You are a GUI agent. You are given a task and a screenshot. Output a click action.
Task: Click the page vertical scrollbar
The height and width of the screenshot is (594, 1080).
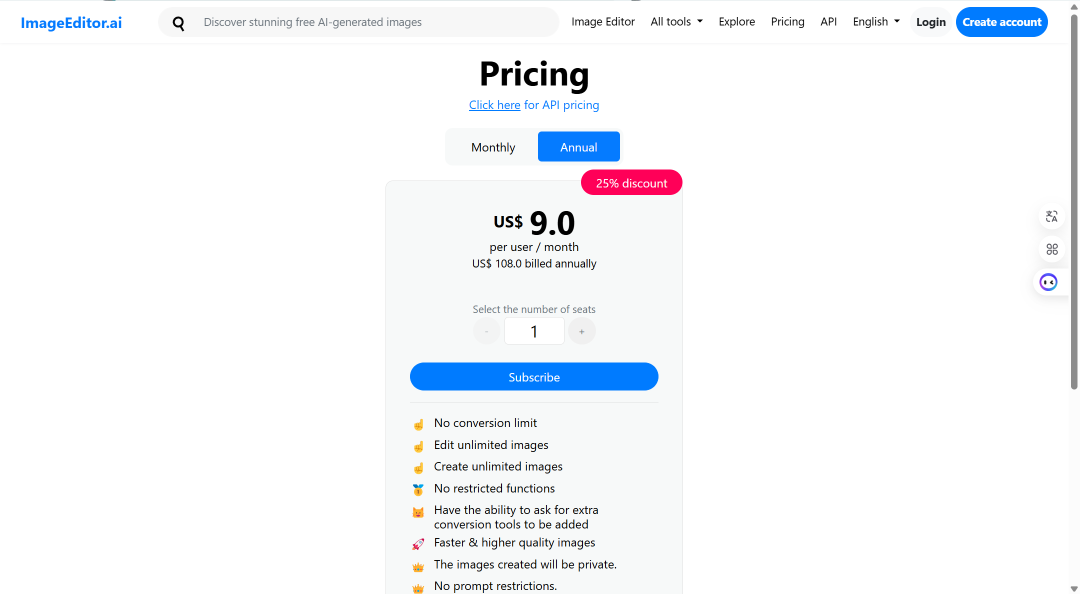[1074, 200]
